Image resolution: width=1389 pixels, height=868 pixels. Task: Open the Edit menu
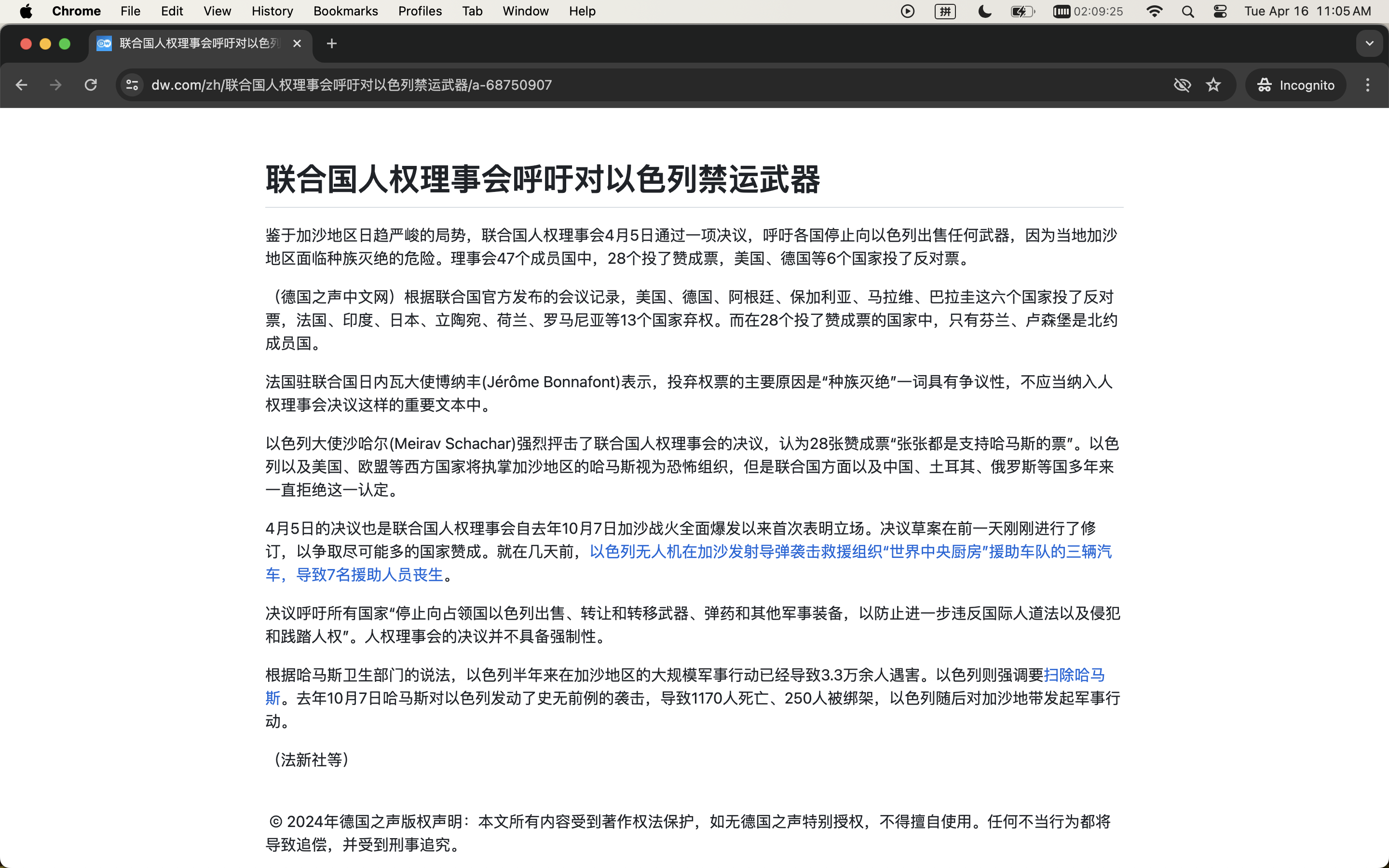[172, 11]
